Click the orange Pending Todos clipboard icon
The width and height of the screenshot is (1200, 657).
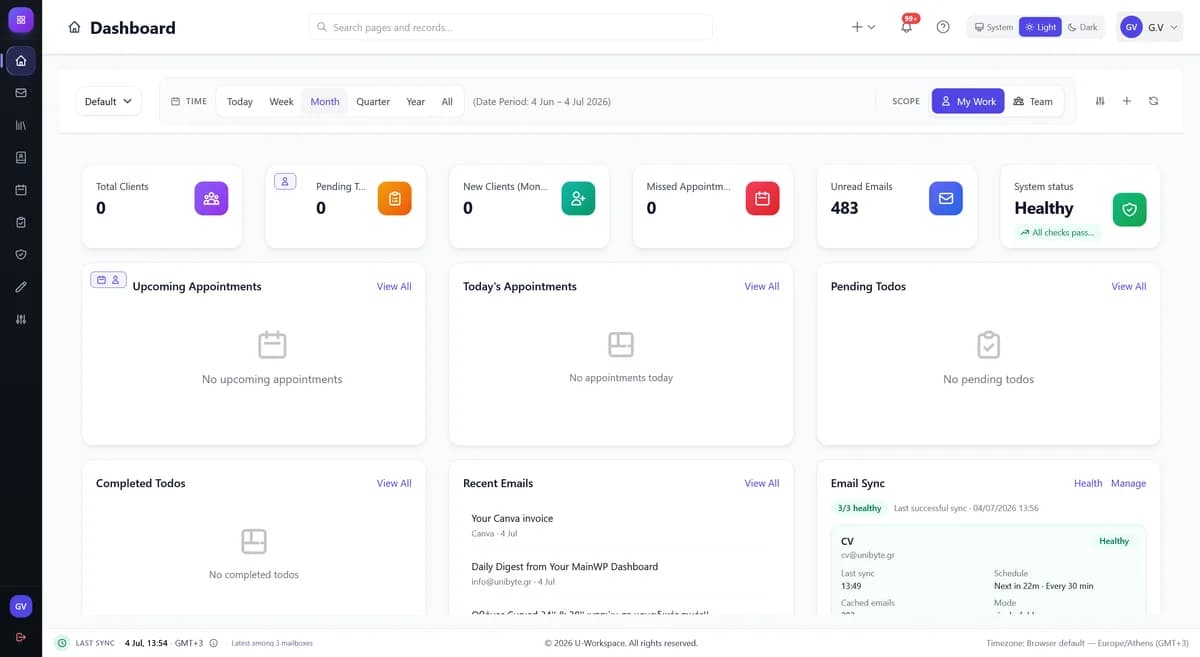(x=394, y=198)
